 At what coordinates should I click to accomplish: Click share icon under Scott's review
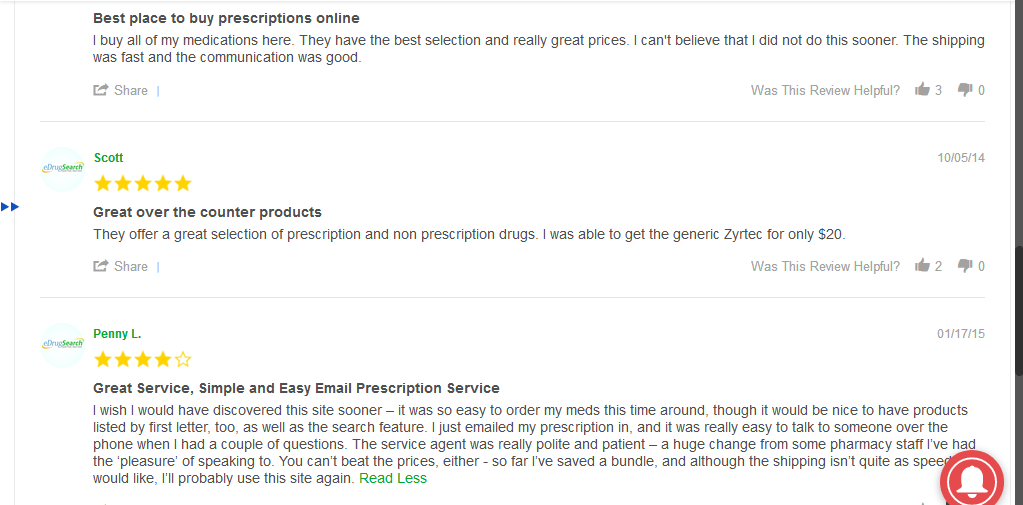click(100, 266)
